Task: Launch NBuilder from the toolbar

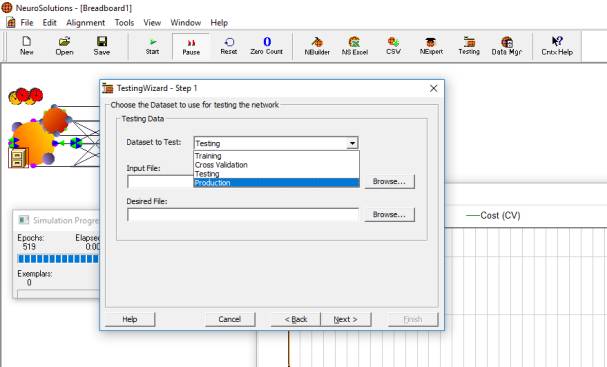Action: tap(317, 46)
